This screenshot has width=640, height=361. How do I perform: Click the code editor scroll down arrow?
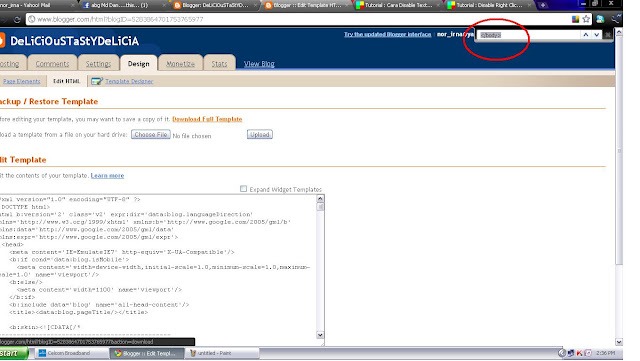(320, 335)
